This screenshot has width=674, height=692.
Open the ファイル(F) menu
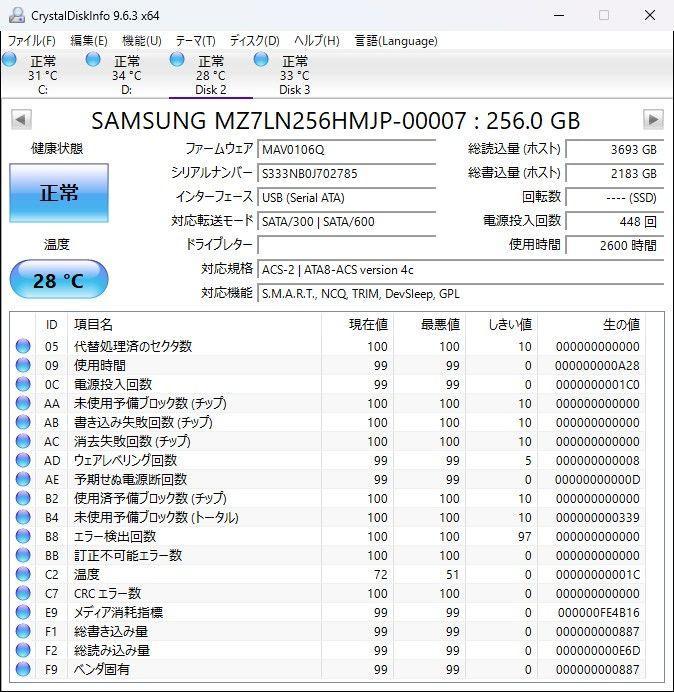(x=32, y=41)
